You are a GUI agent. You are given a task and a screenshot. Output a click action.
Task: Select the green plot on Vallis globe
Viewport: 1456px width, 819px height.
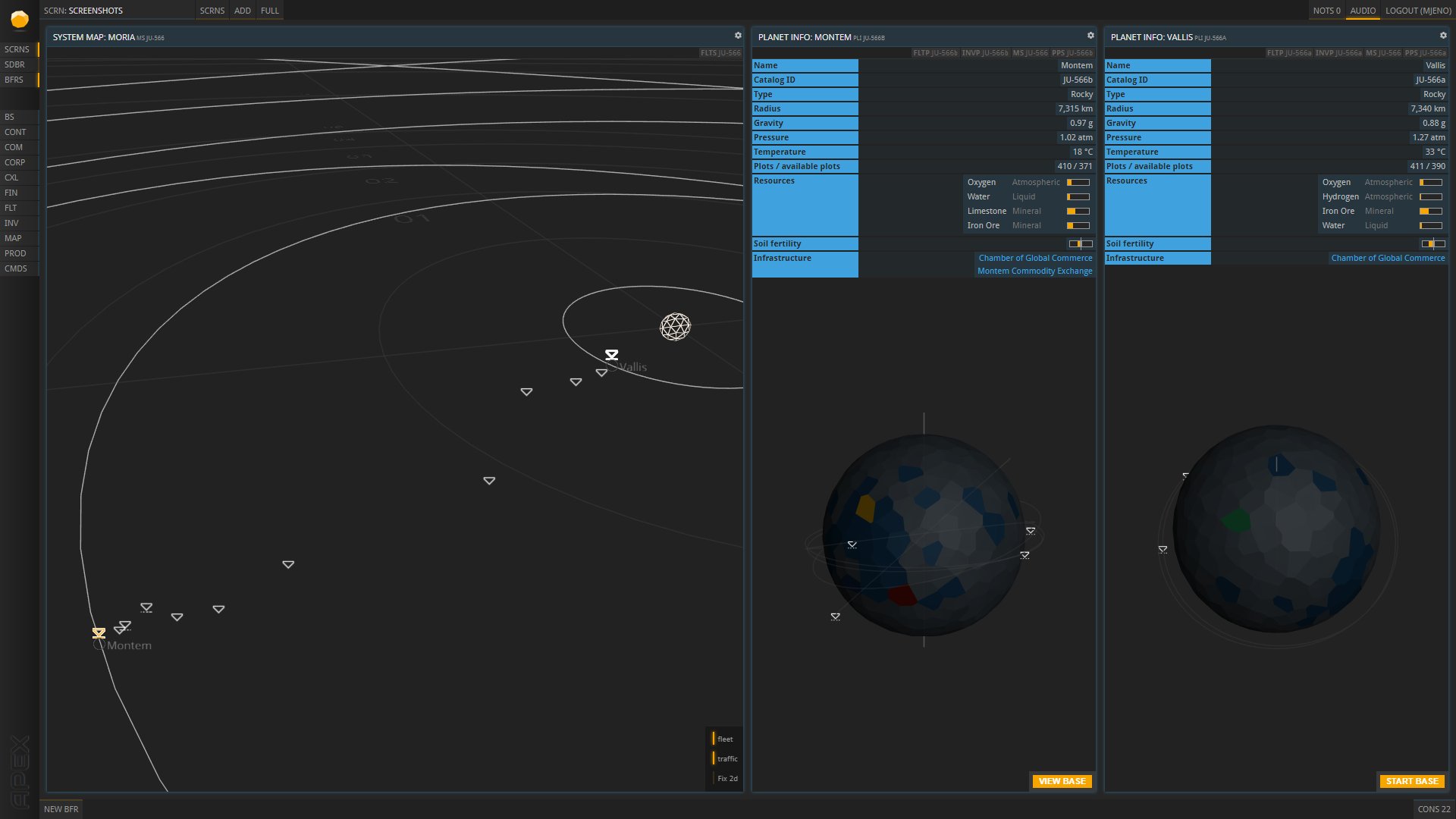tap(1236, 520)
